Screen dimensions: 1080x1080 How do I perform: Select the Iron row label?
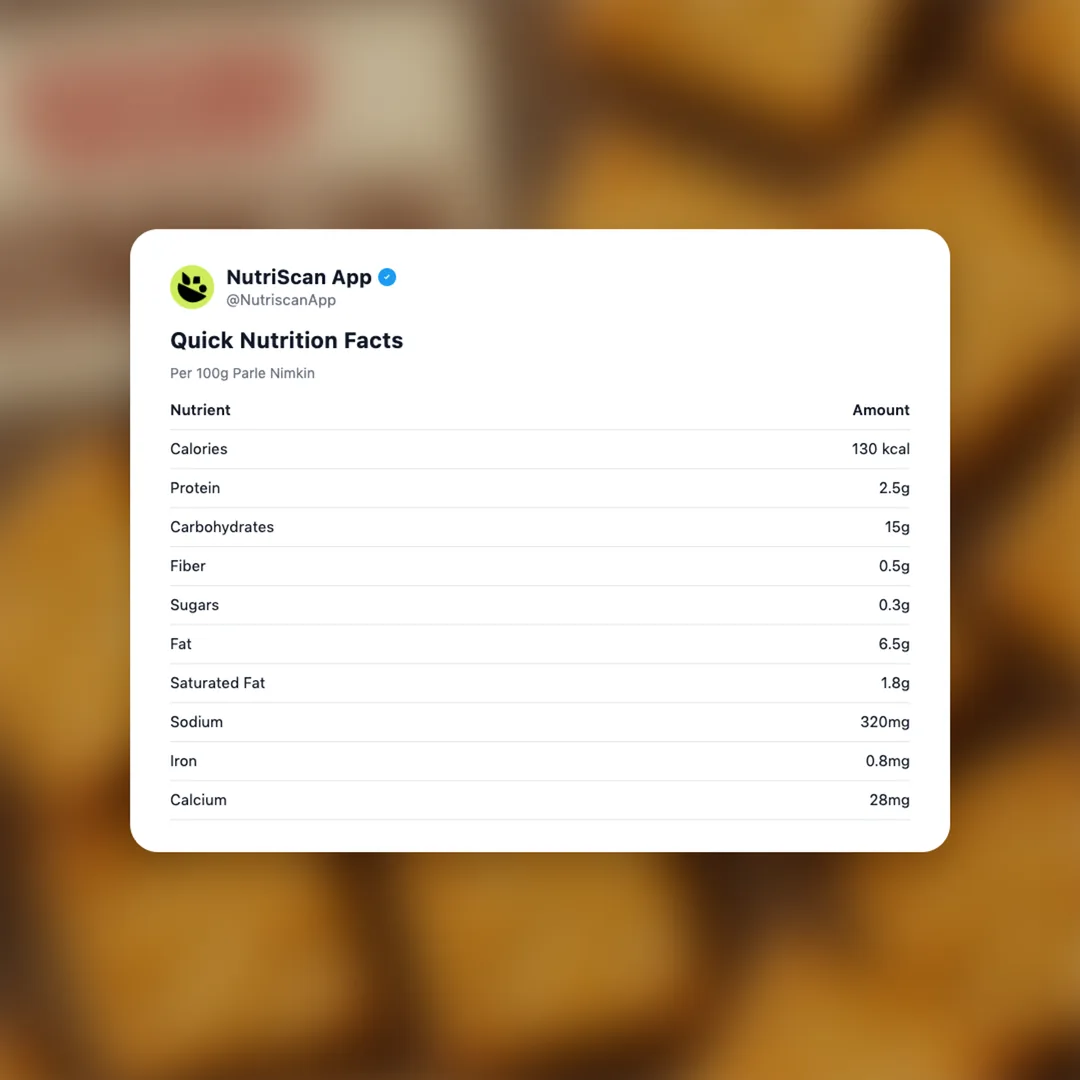click(x=183, y=761)
